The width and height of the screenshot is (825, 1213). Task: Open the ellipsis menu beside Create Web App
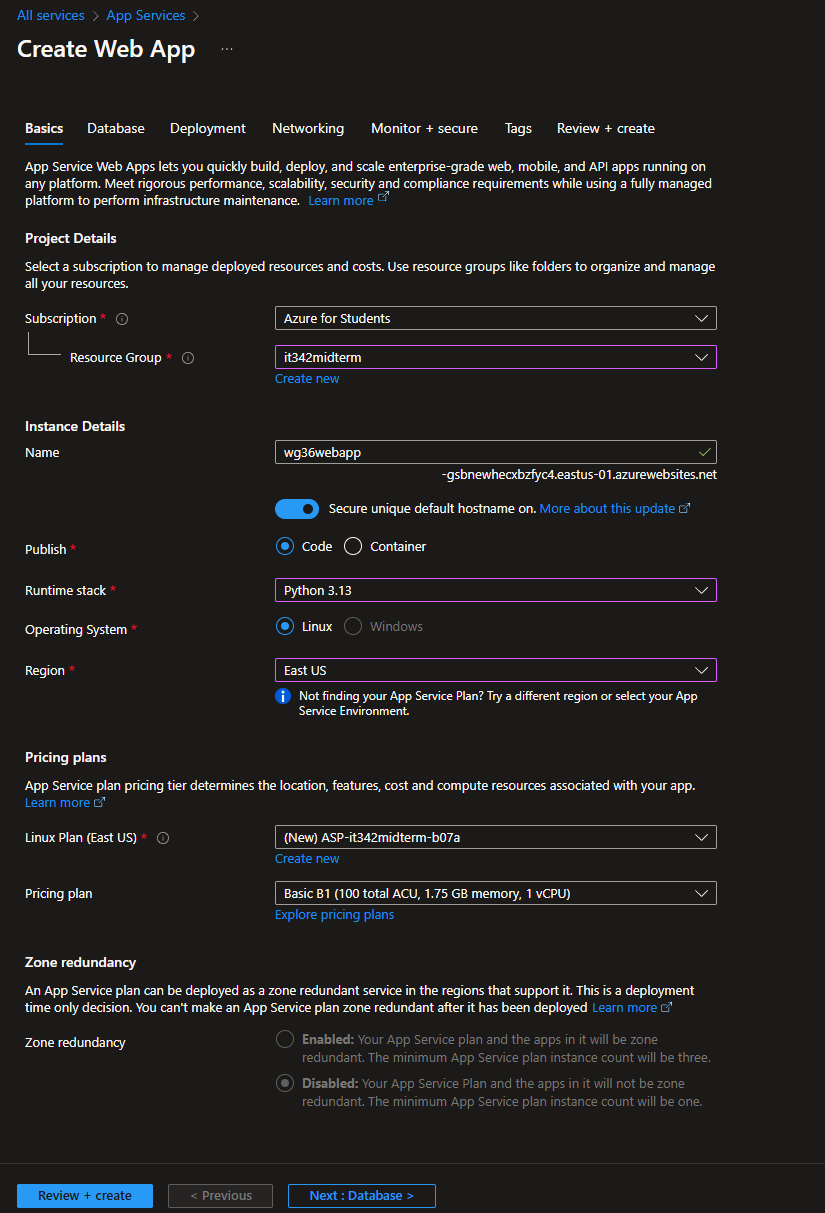[x=227, y=49]
